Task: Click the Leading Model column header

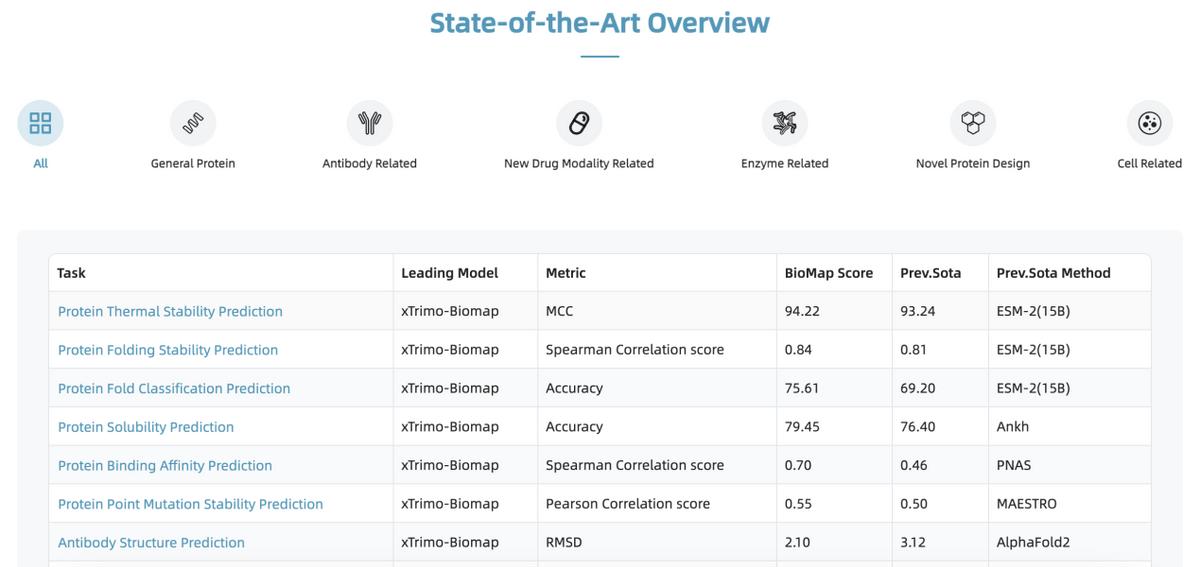Action: click(x=449, y=273)
